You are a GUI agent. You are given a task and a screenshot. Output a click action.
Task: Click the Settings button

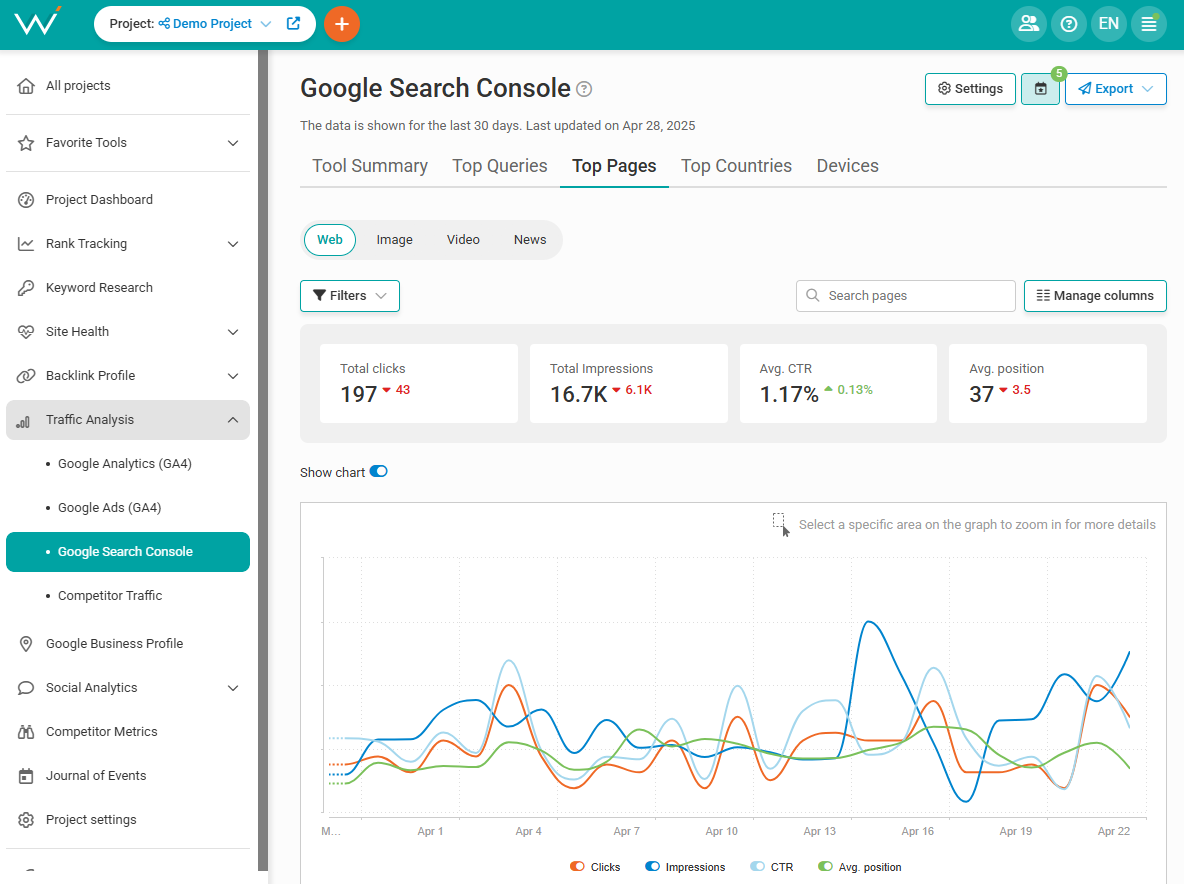(x=970, y=89)
